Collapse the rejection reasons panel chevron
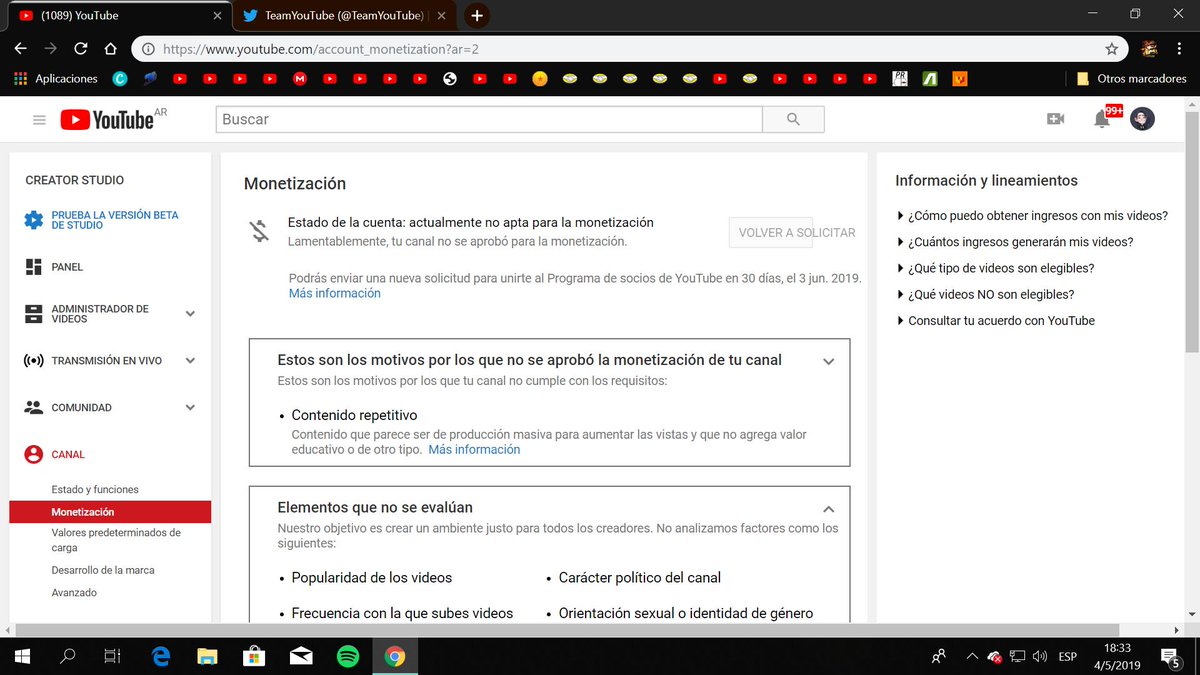Image resolution: width=1200 pixels, height=675 pixels. pyautogui.click(x=828, y=362)
